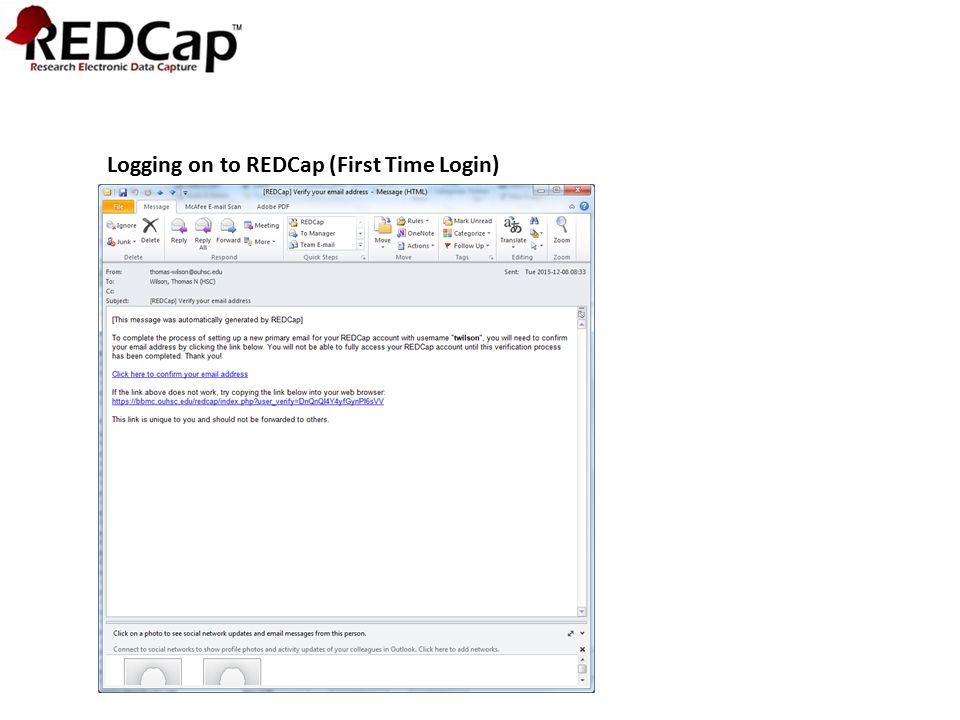Switch to the Adobe PDF tab
The image size is (960, 720).
tap(272, 207)
